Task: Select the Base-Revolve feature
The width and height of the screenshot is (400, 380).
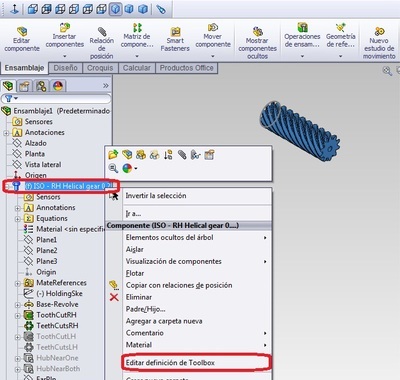Action: 57,304
